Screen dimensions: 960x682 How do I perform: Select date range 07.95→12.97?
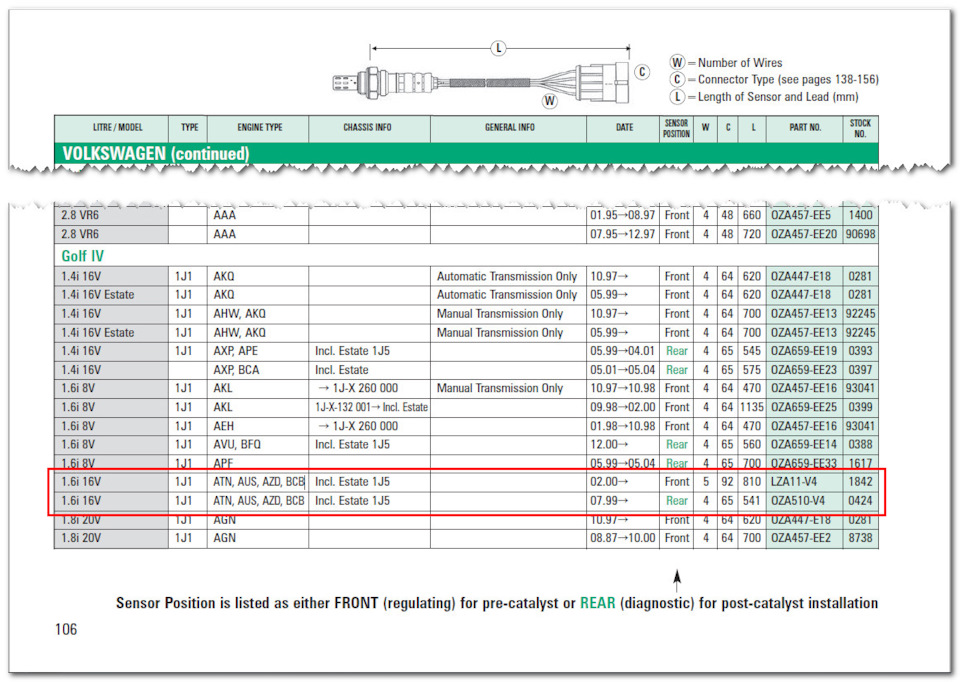click(x=623, y=234)
